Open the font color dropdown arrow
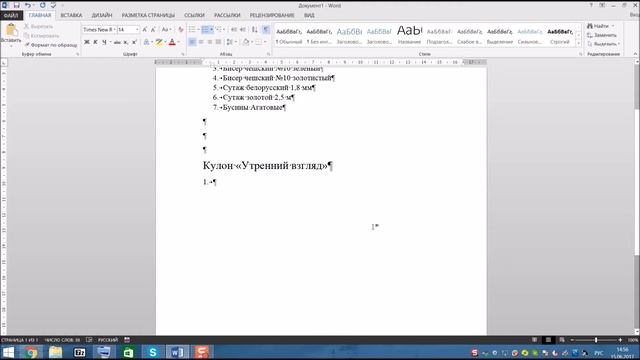Viewport: 640px width, 360px height. pos(178,42)
